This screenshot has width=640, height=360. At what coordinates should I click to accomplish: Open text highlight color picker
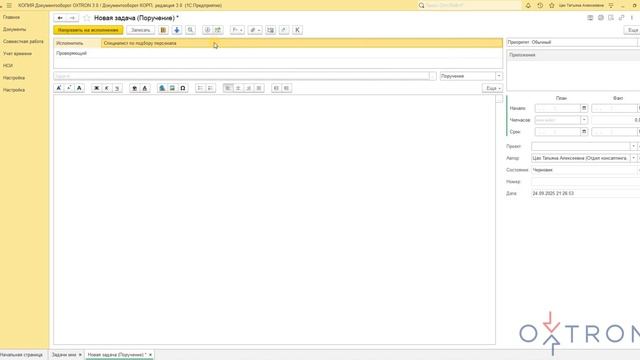point(134,88)
